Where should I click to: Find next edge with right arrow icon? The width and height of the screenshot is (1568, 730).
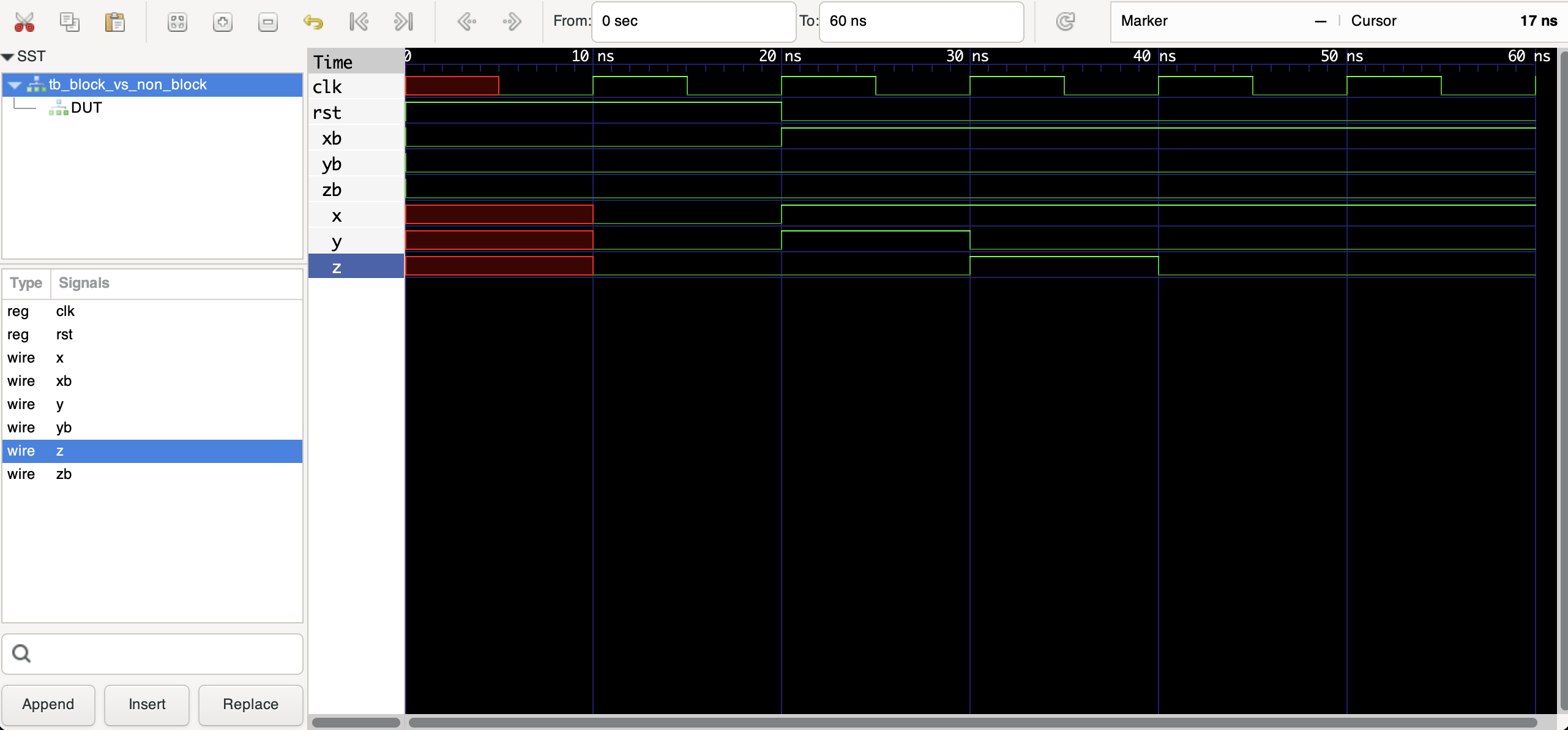click(x=512, y=22)
